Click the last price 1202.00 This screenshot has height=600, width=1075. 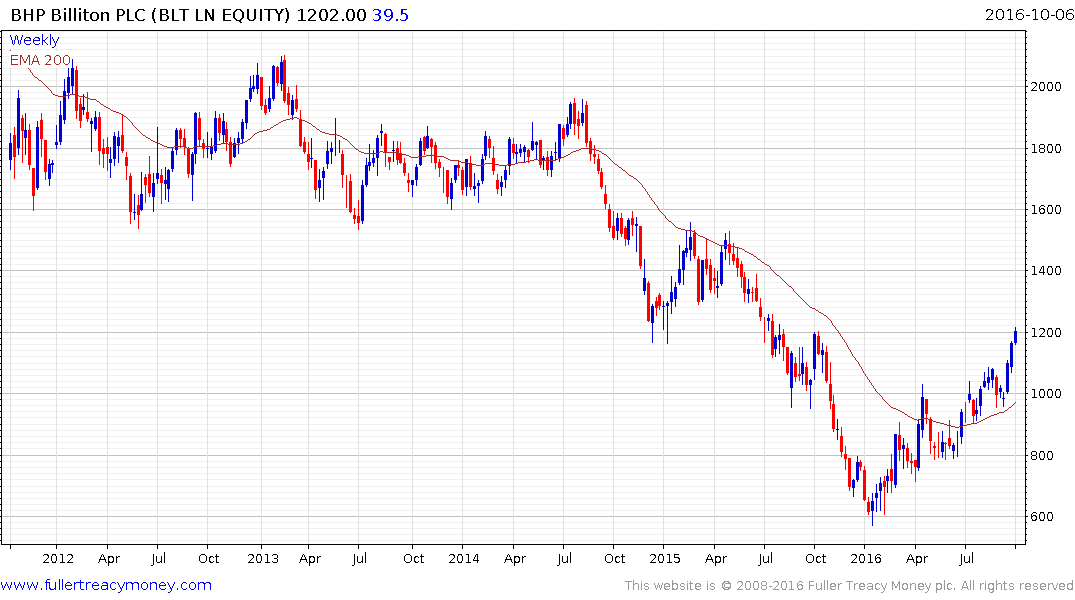[332, 15]
